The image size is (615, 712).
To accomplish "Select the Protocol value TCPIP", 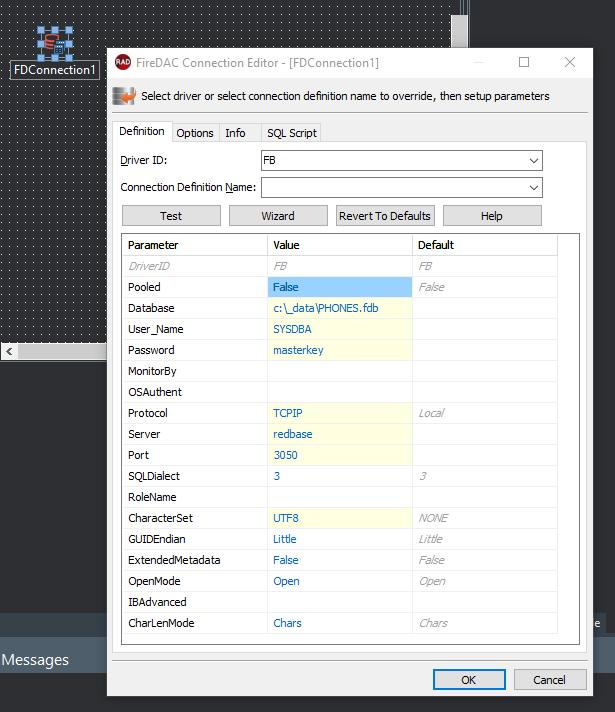I will tap(340, 413).
